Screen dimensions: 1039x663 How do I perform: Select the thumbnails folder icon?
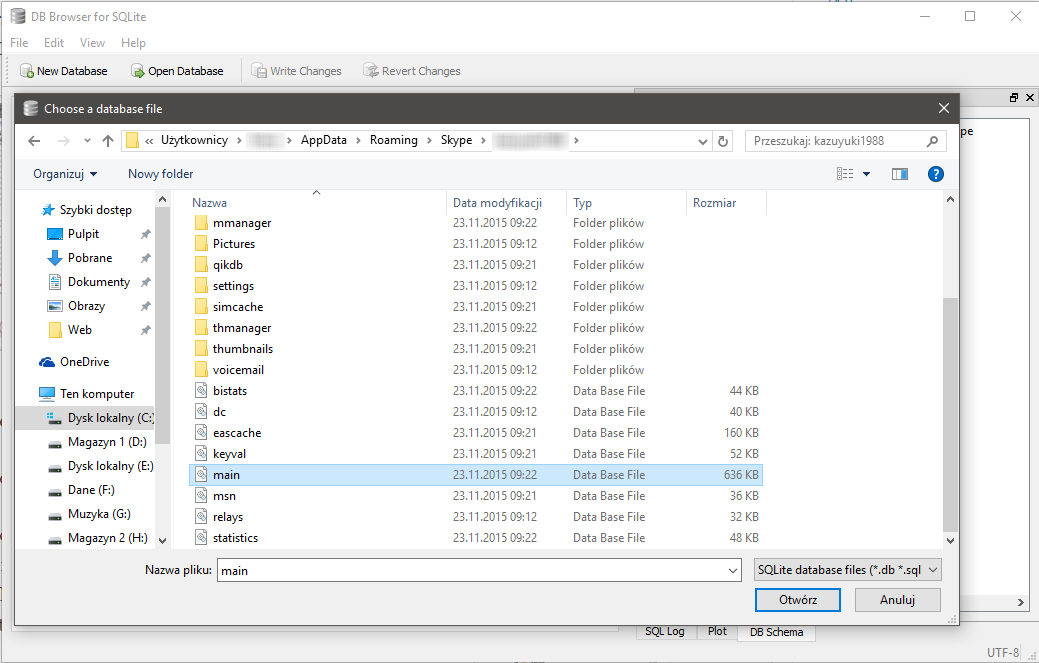201,348
